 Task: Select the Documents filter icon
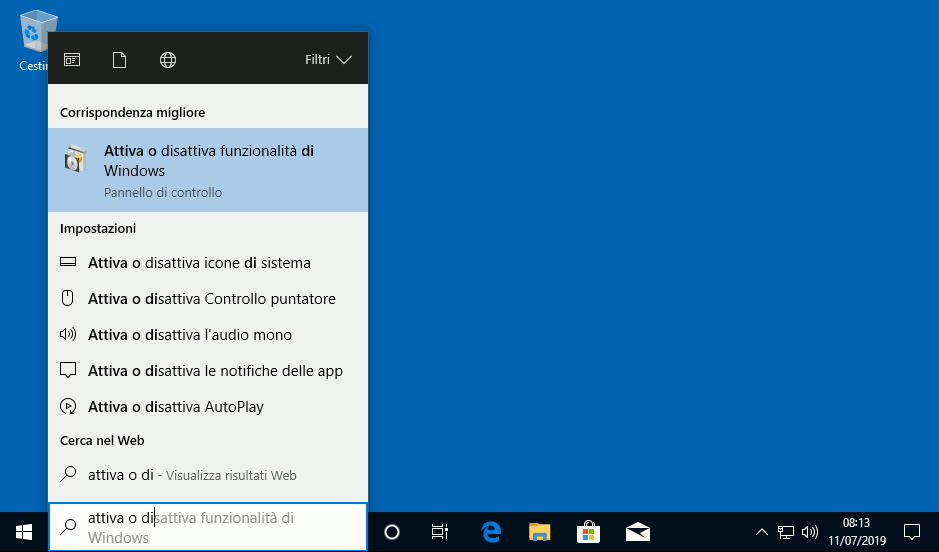click(x=120, y=60)
